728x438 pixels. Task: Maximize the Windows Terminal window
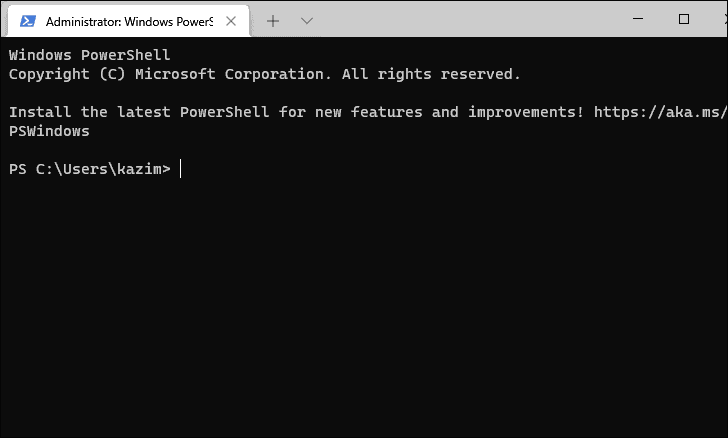(x=684, y=19)
